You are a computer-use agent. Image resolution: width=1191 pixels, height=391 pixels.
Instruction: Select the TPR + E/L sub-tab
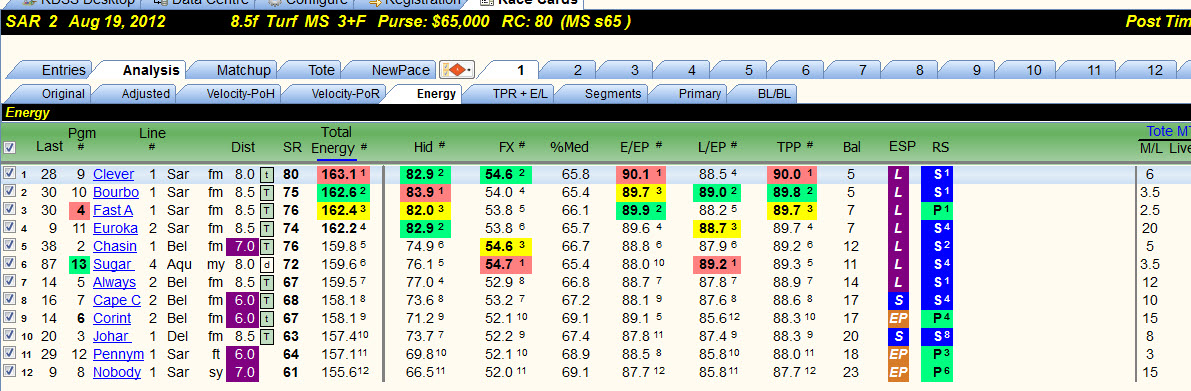pos(511,94)
